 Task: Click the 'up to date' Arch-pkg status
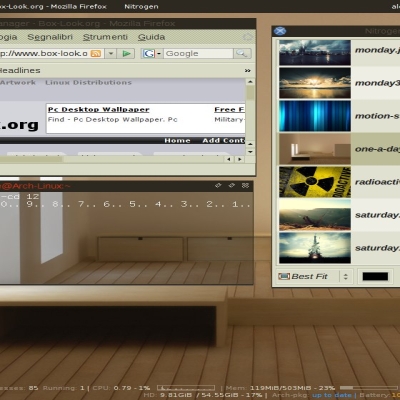click(x=331, y=395)
